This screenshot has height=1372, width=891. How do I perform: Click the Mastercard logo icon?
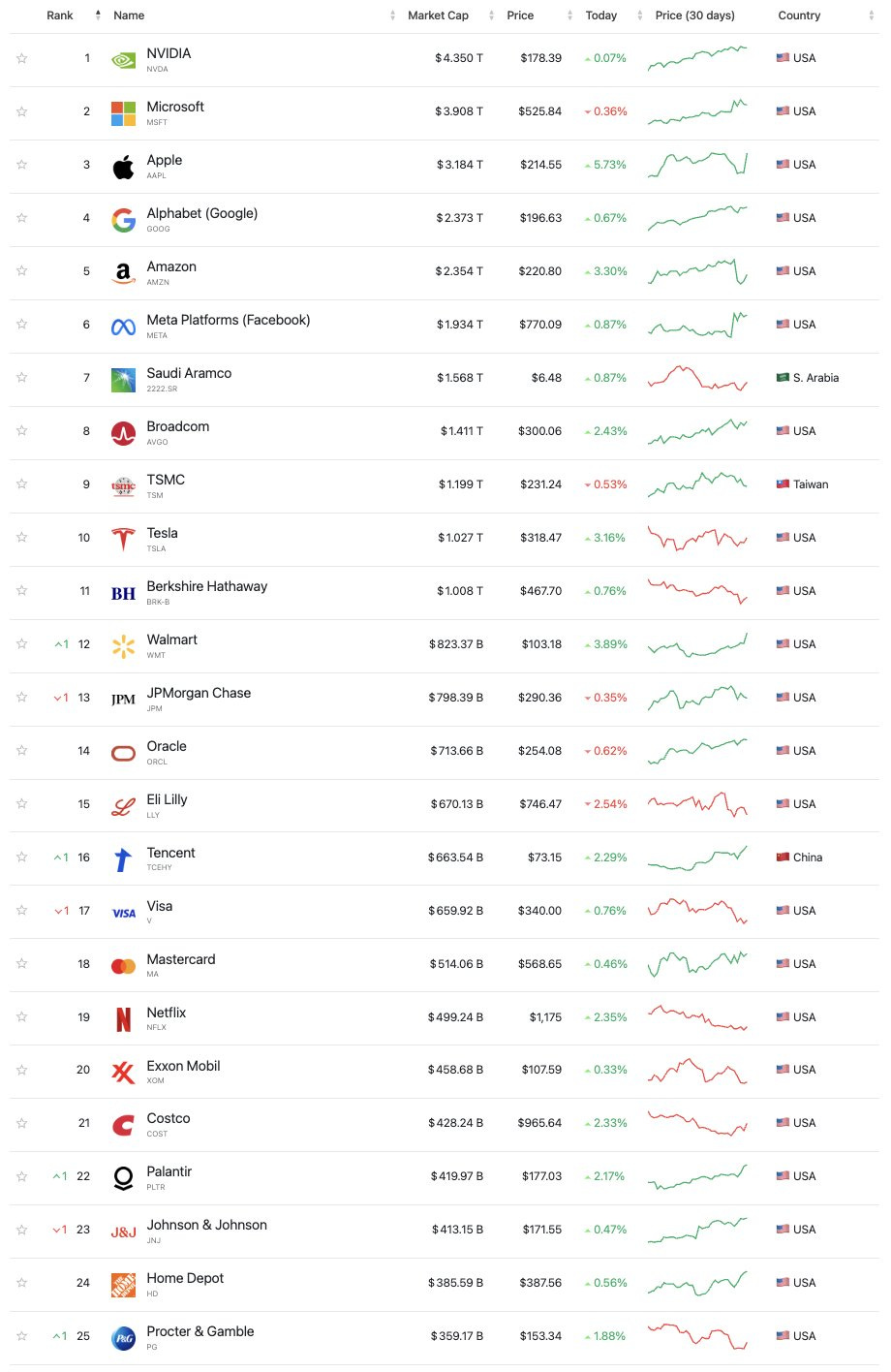pos(122,964)
